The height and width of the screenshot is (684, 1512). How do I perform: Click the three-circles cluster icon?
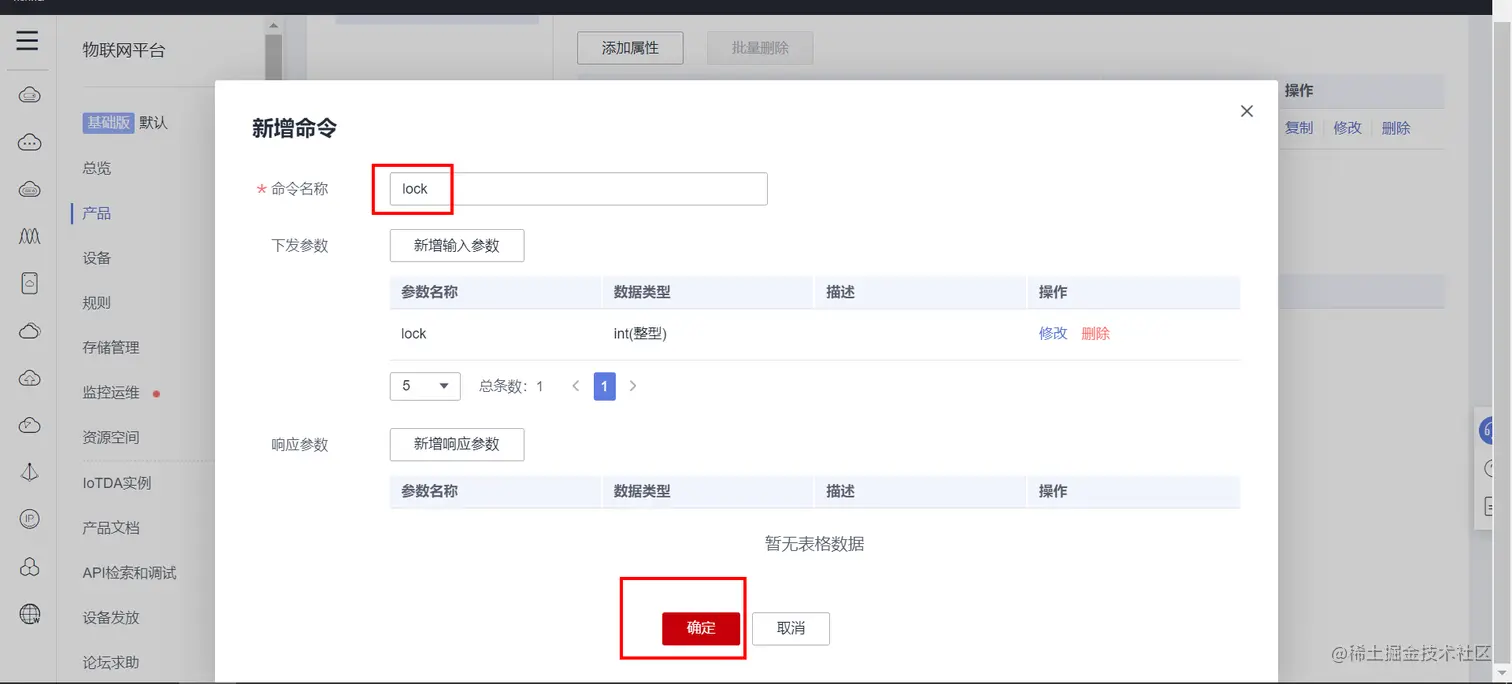30,567
